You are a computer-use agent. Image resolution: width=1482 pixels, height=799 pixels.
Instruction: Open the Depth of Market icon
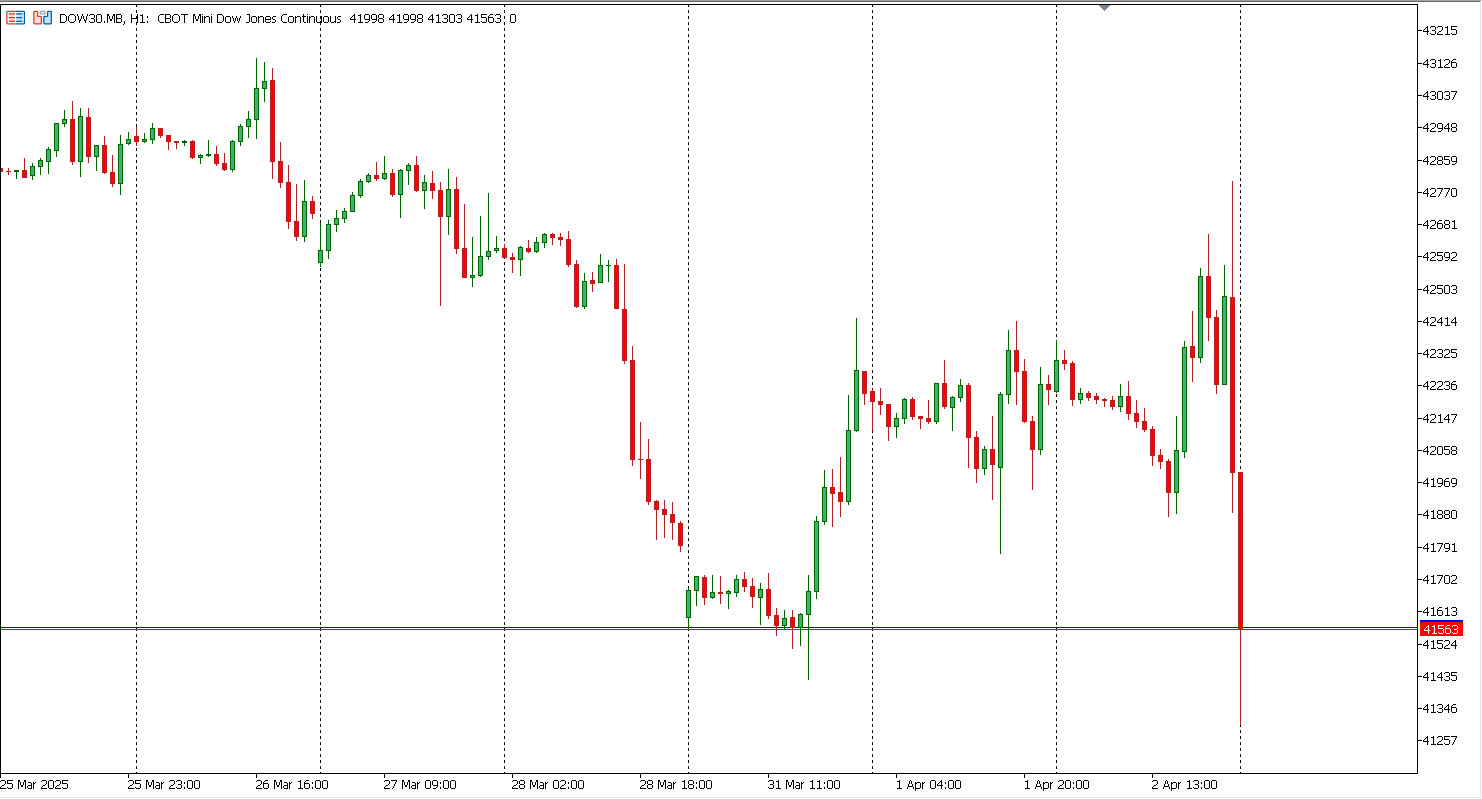pos(42,18)
